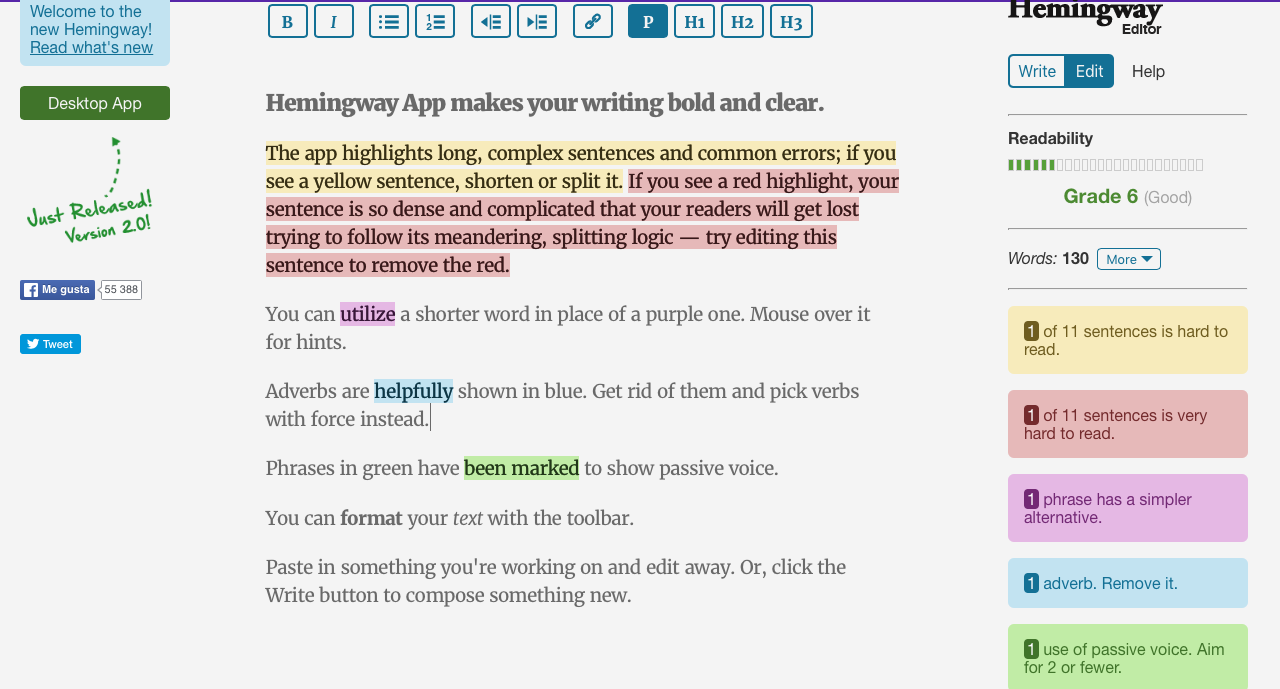Apply Heading 3 with the H3 button
The width and height of the screenshot is (1280, 689).
click(791, 21)
